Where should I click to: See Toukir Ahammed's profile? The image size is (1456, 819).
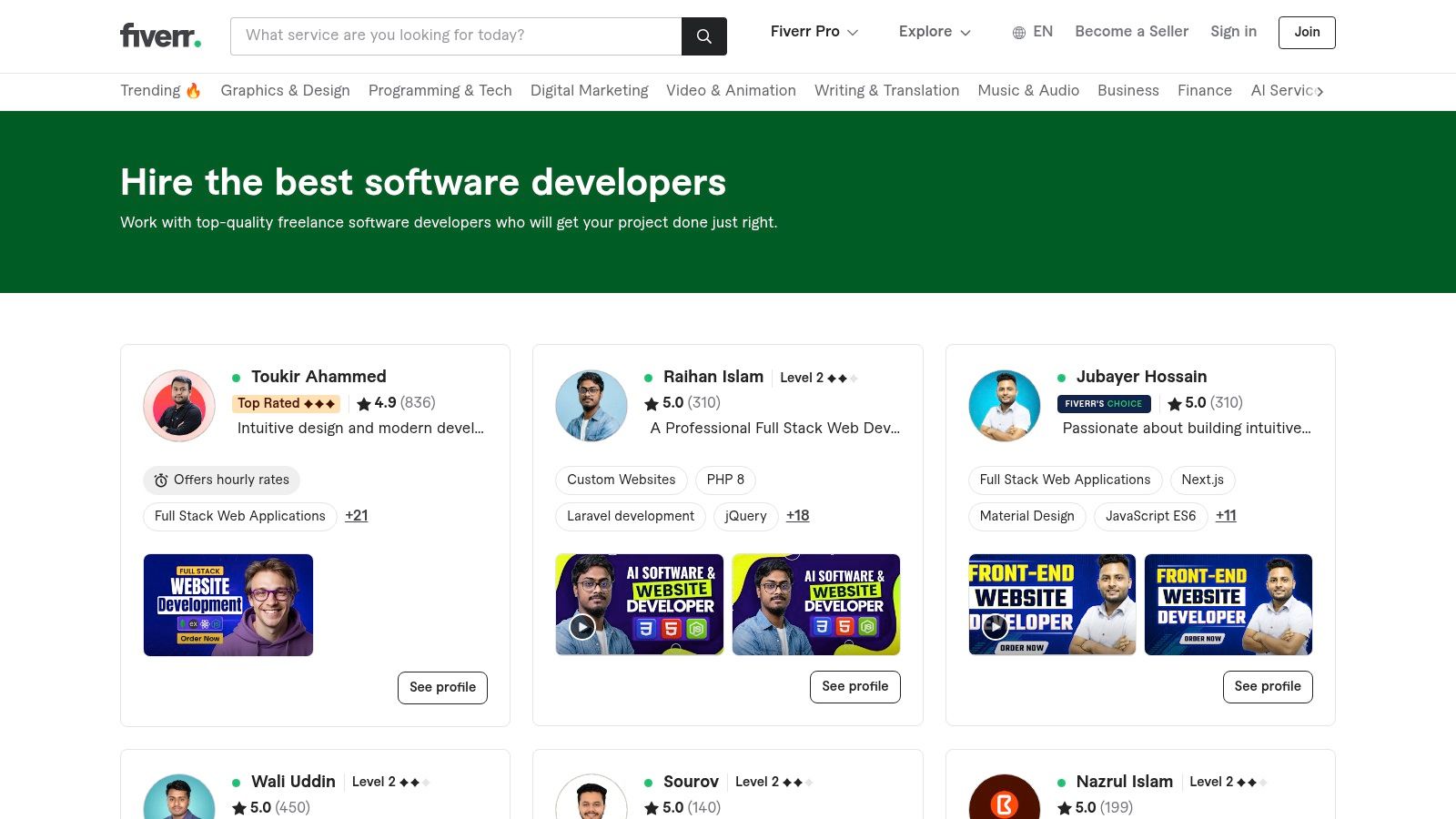click(x=442, y=687)
